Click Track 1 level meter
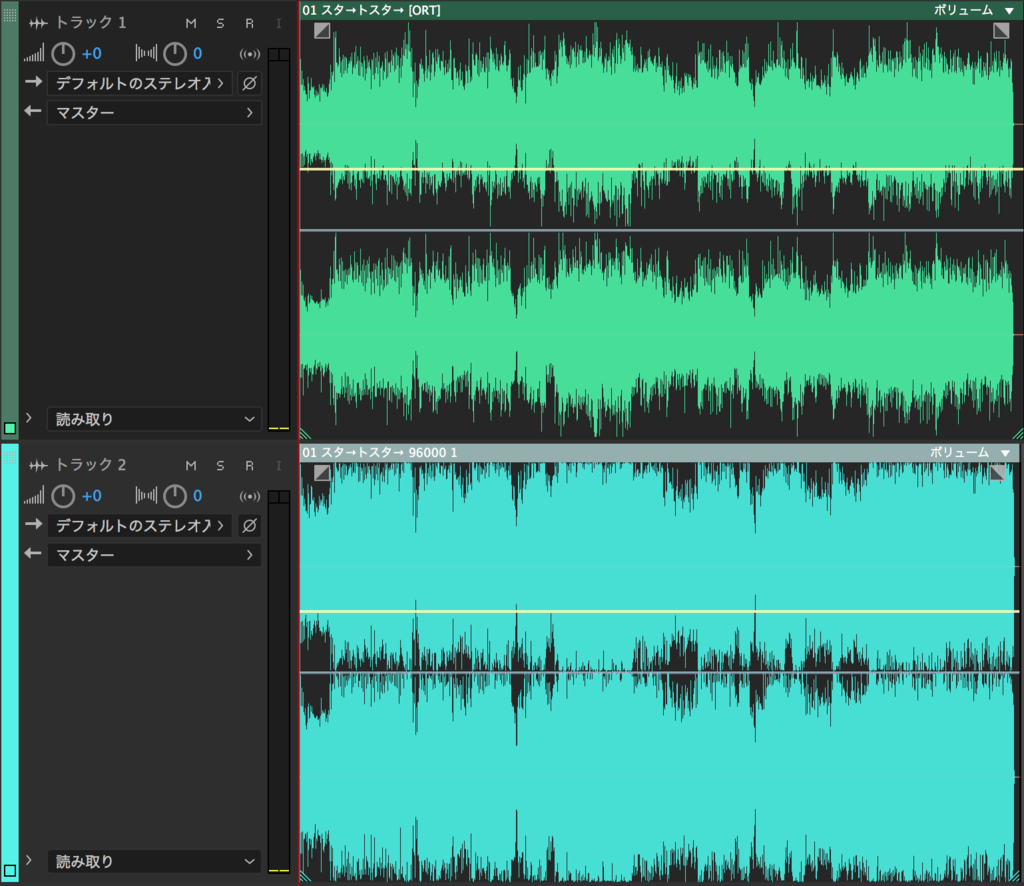 [279, 239]
